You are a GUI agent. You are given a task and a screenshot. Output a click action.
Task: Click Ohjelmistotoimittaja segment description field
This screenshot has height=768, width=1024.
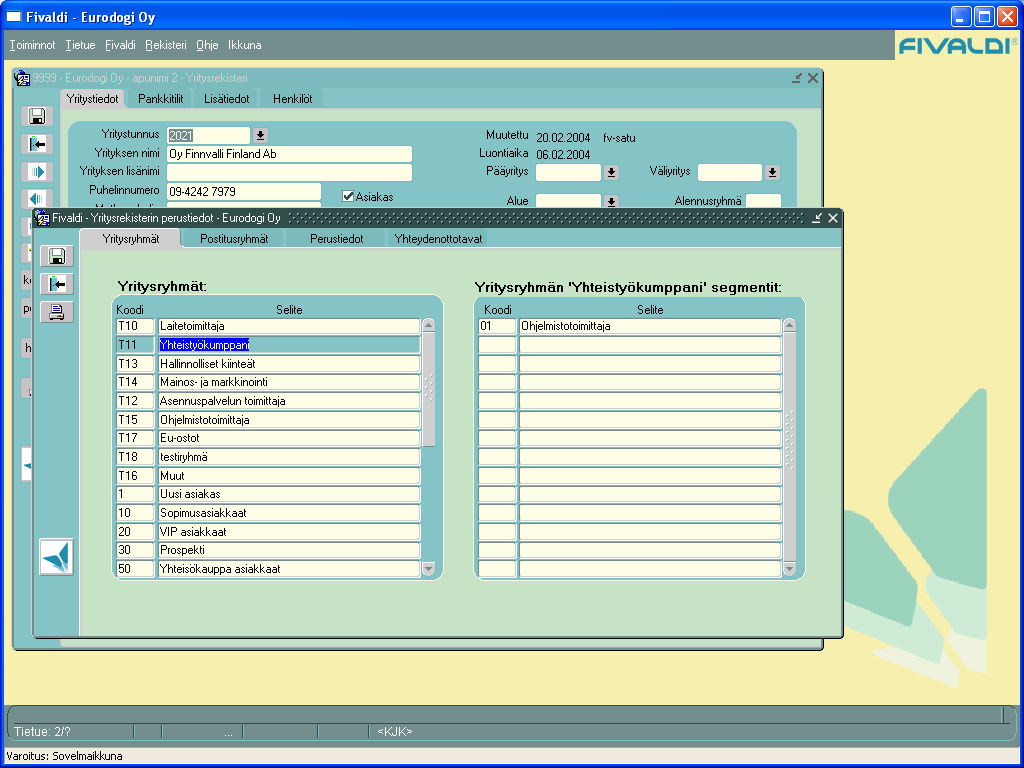[x=650, y=326]
